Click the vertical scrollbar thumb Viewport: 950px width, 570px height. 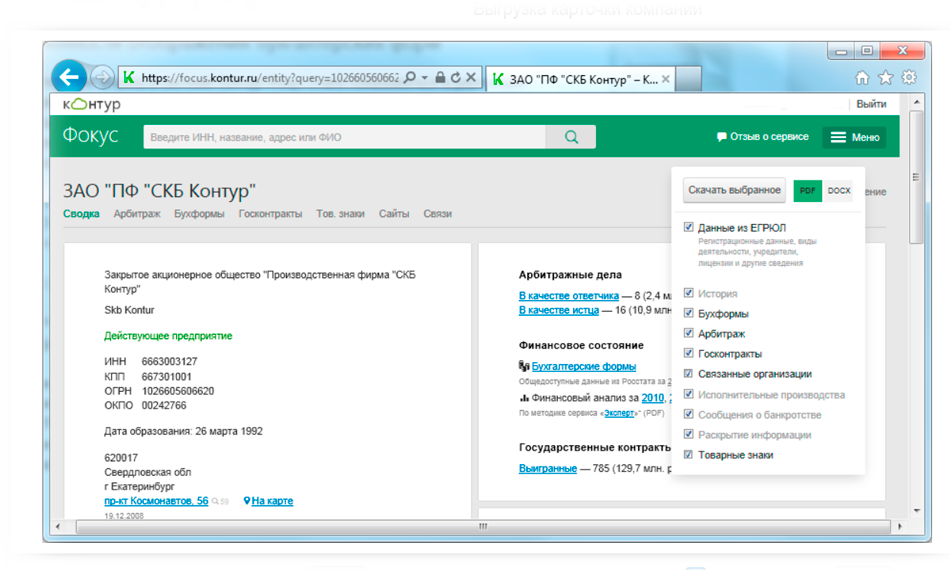[917, 177]
